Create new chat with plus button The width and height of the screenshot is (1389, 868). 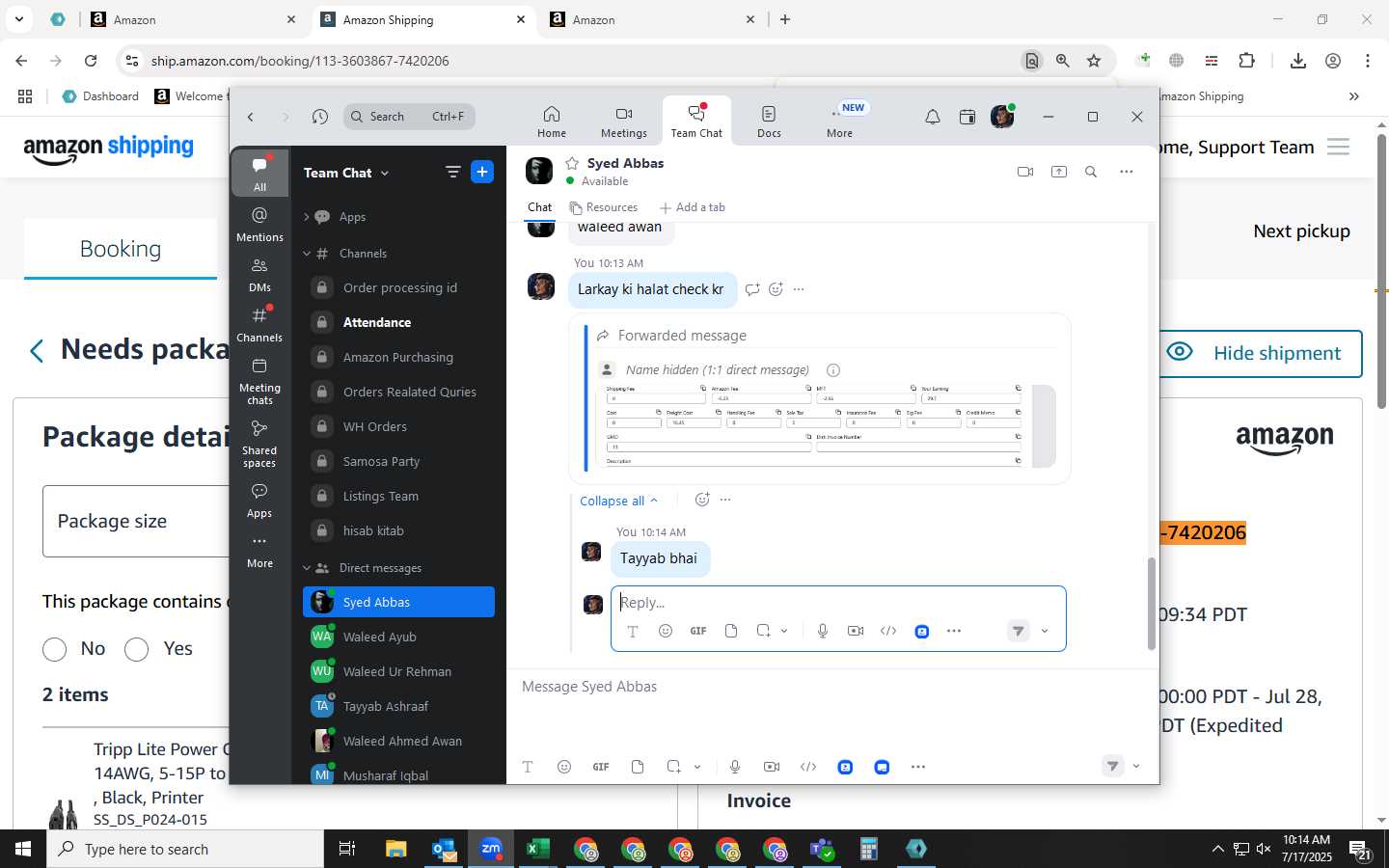click(482, 172)
